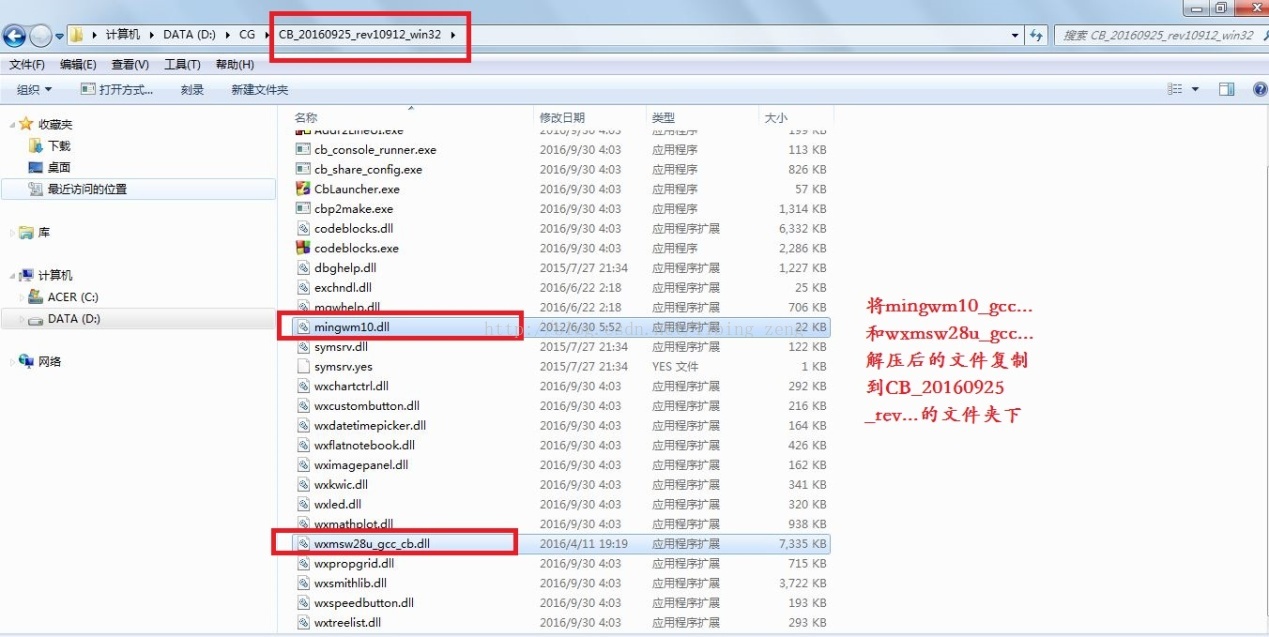This screenshot has height=637, width=1269.
Task: Click file name wxspeedbutton.dll
Action: [364, 603]
